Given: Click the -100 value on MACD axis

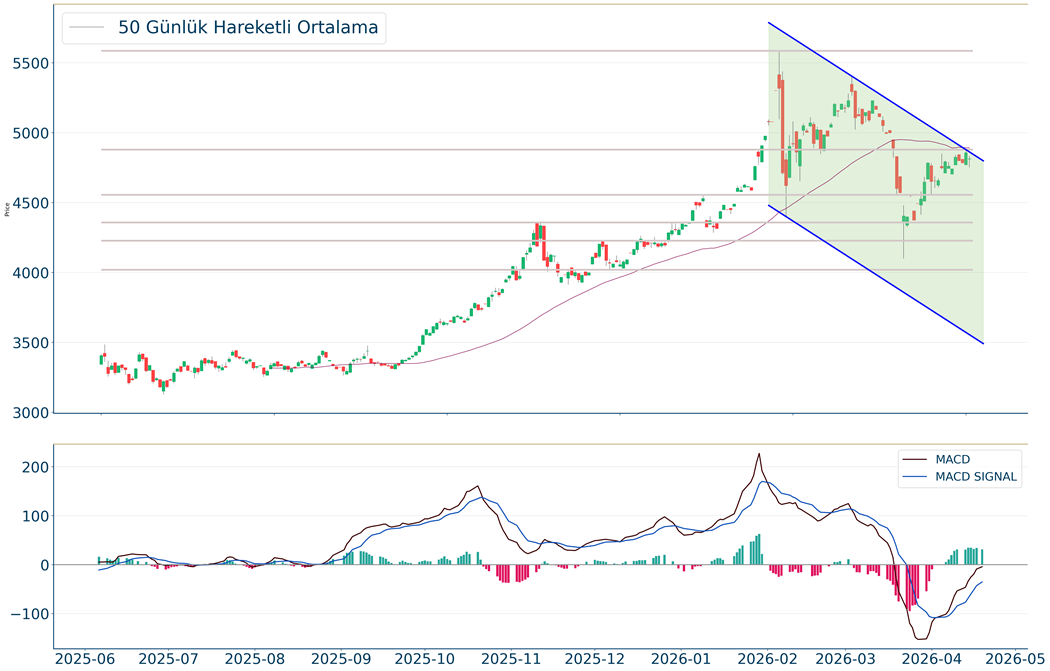Looking at the screenshot, I should (x=30, y=614).
